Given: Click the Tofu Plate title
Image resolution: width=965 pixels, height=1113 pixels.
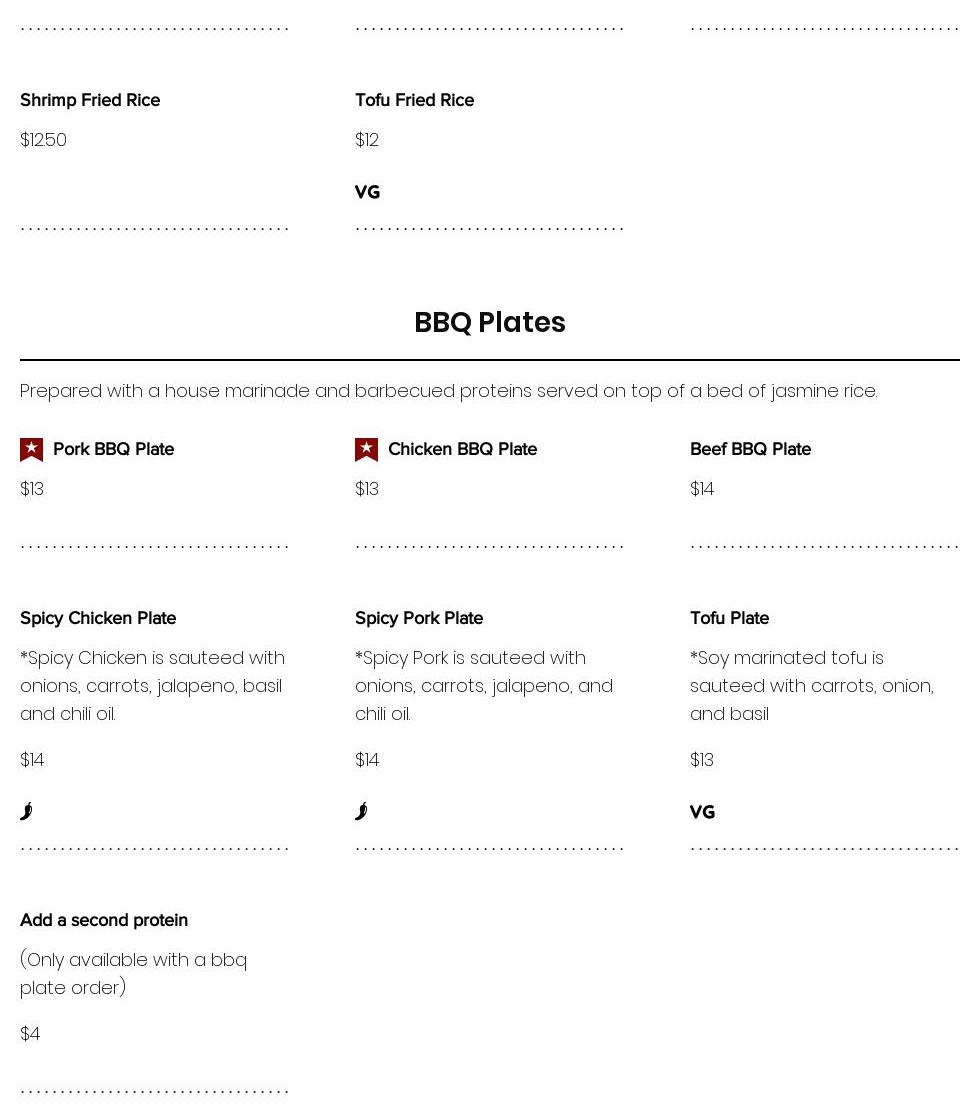Looking at the screenshot, I should point(729,618).
